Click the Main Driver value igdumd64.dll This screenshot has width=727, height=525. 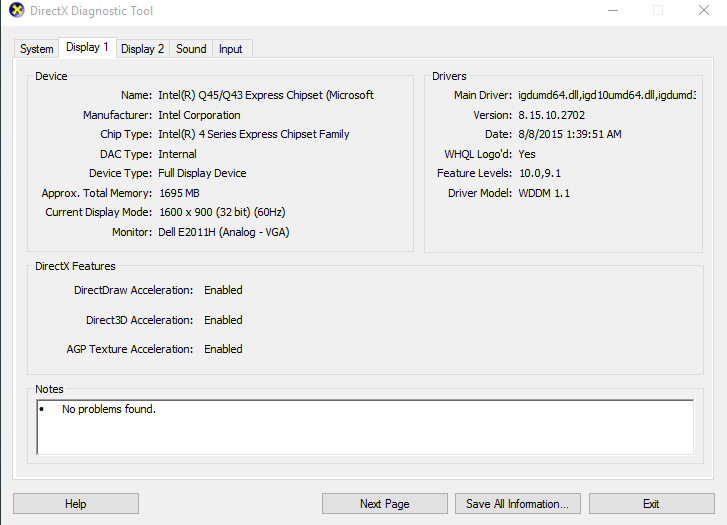[x=607, y=95]
